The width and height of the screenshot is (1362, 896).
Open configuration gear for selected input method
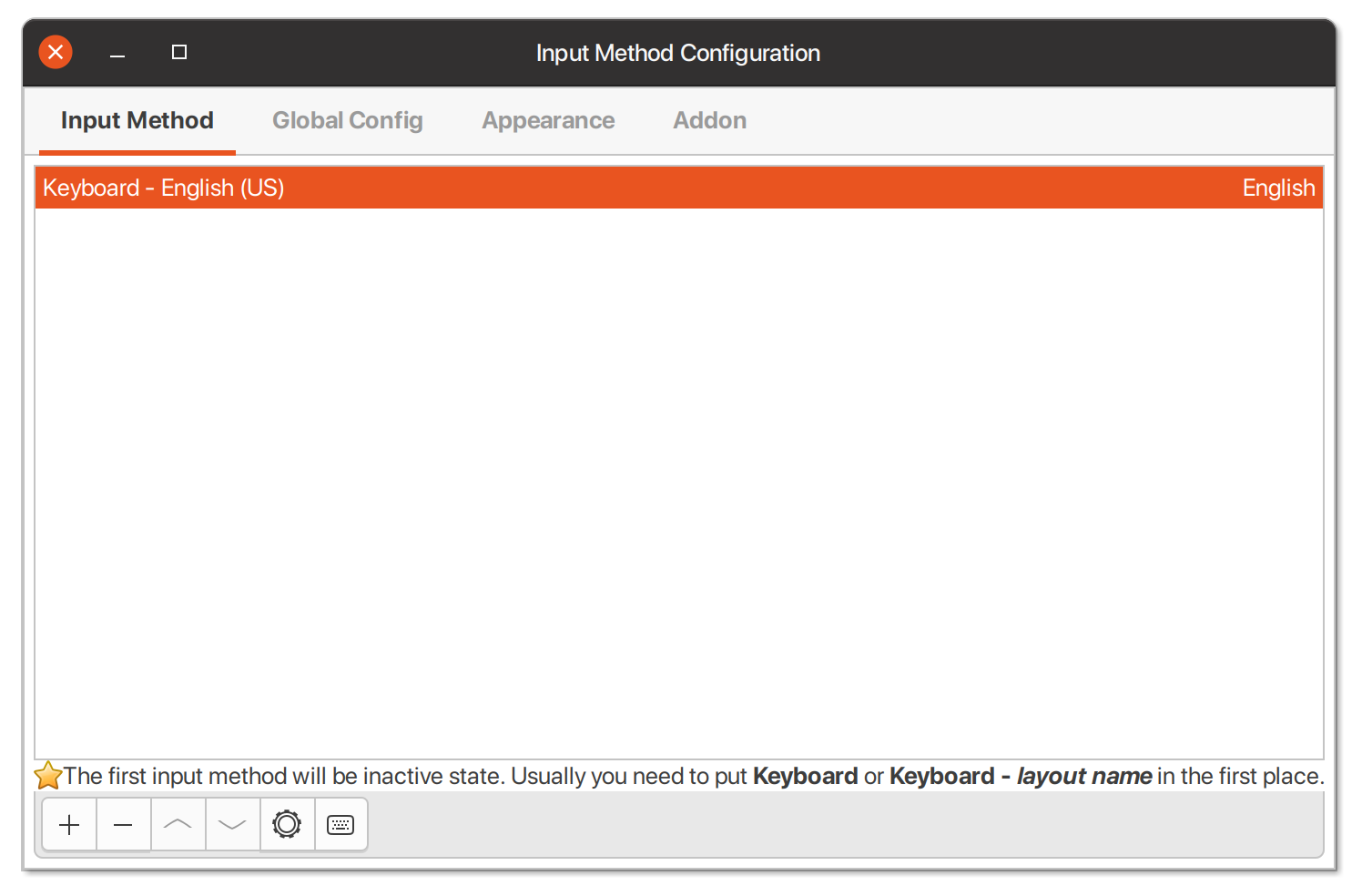click(287, 825)
